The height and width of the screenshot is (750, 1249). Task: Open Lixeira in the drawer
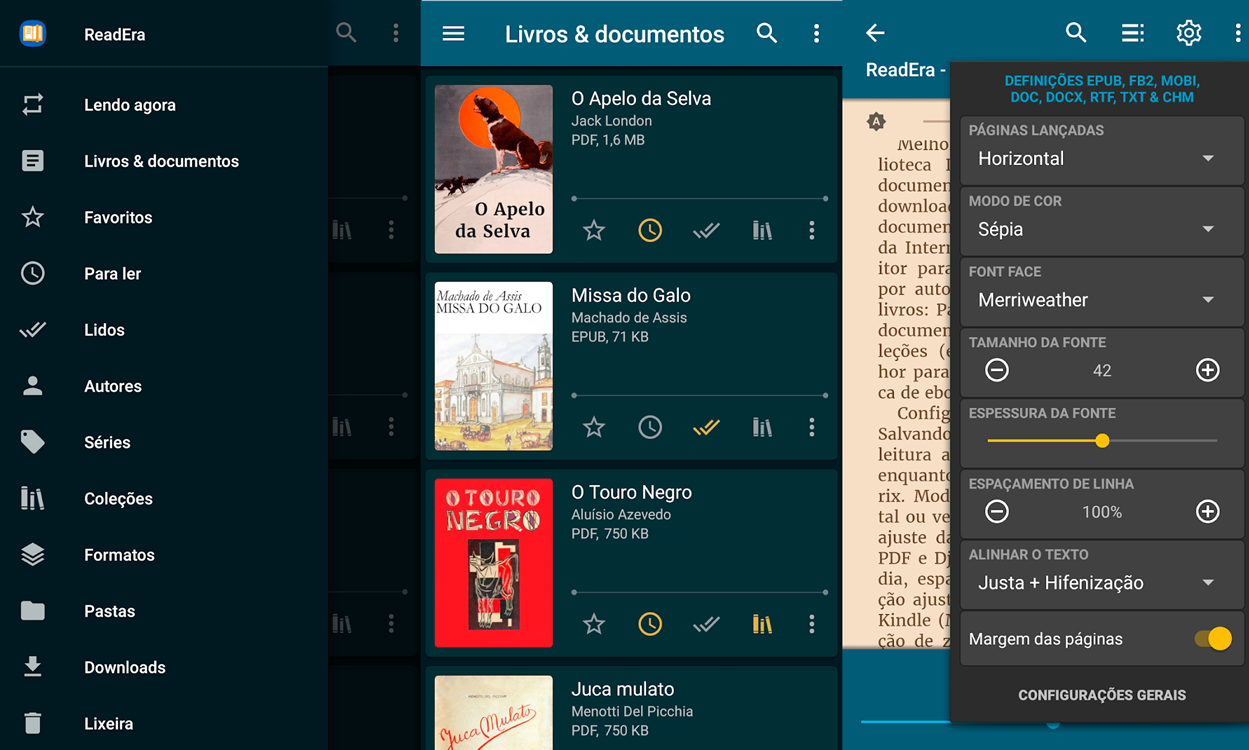coord(164,723)
